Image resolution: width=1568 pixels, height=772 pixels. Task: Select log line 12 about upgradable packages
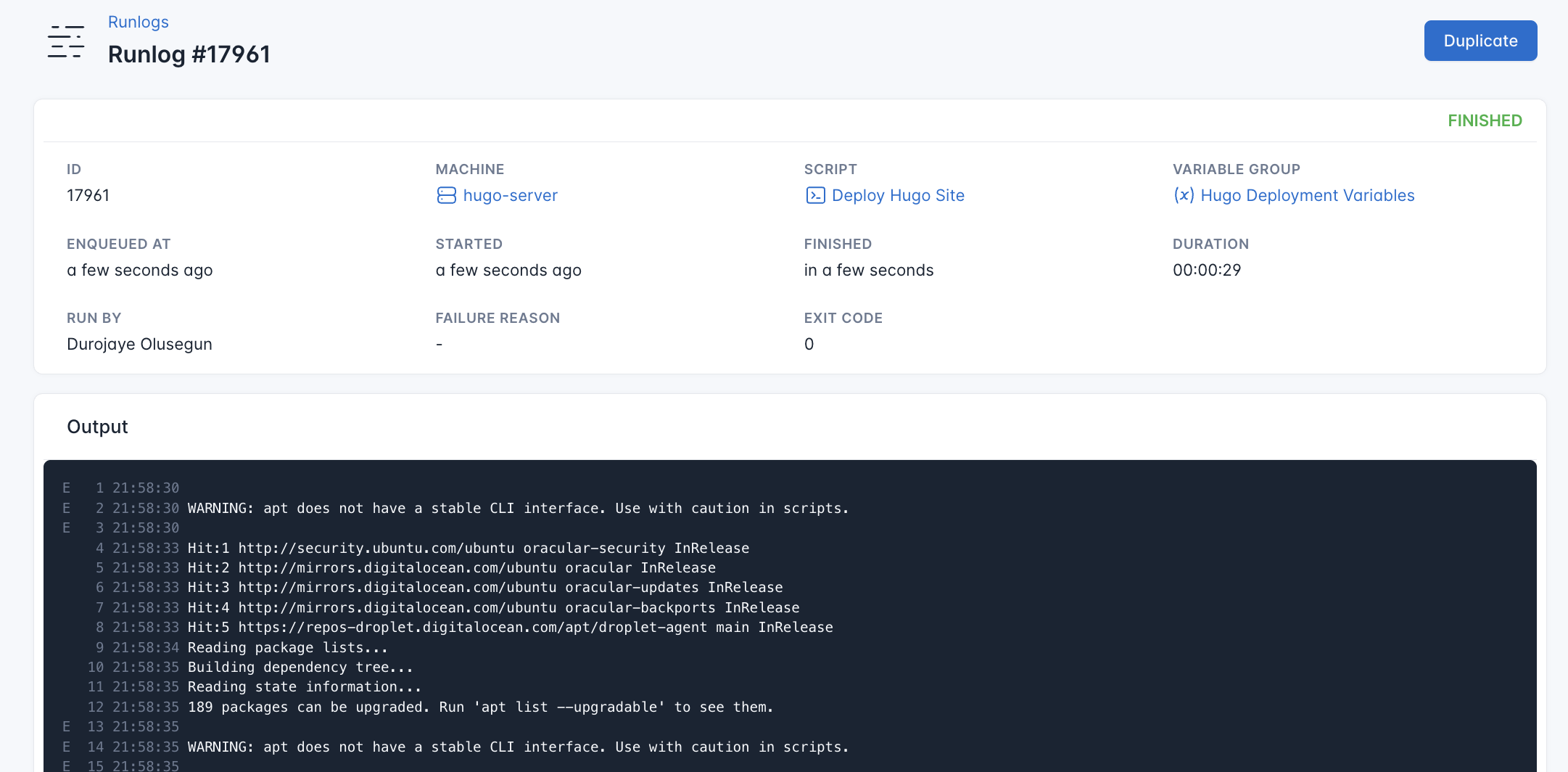coord(480,707)
